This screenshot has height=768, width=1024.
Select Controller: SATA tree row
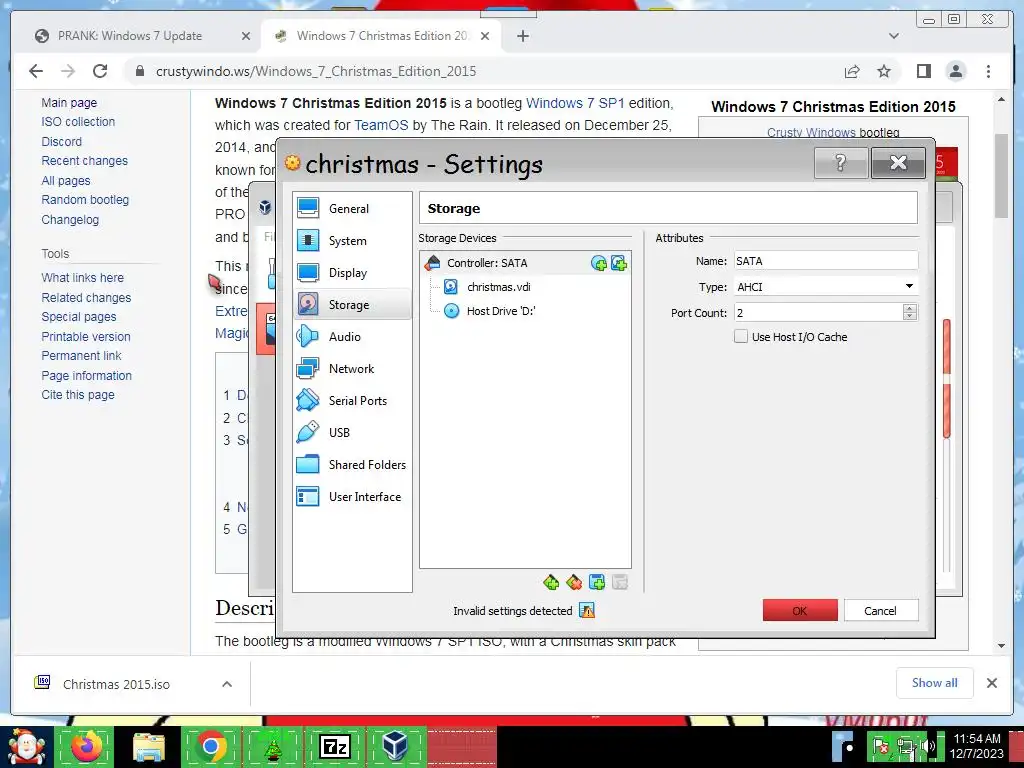[525, 263]
